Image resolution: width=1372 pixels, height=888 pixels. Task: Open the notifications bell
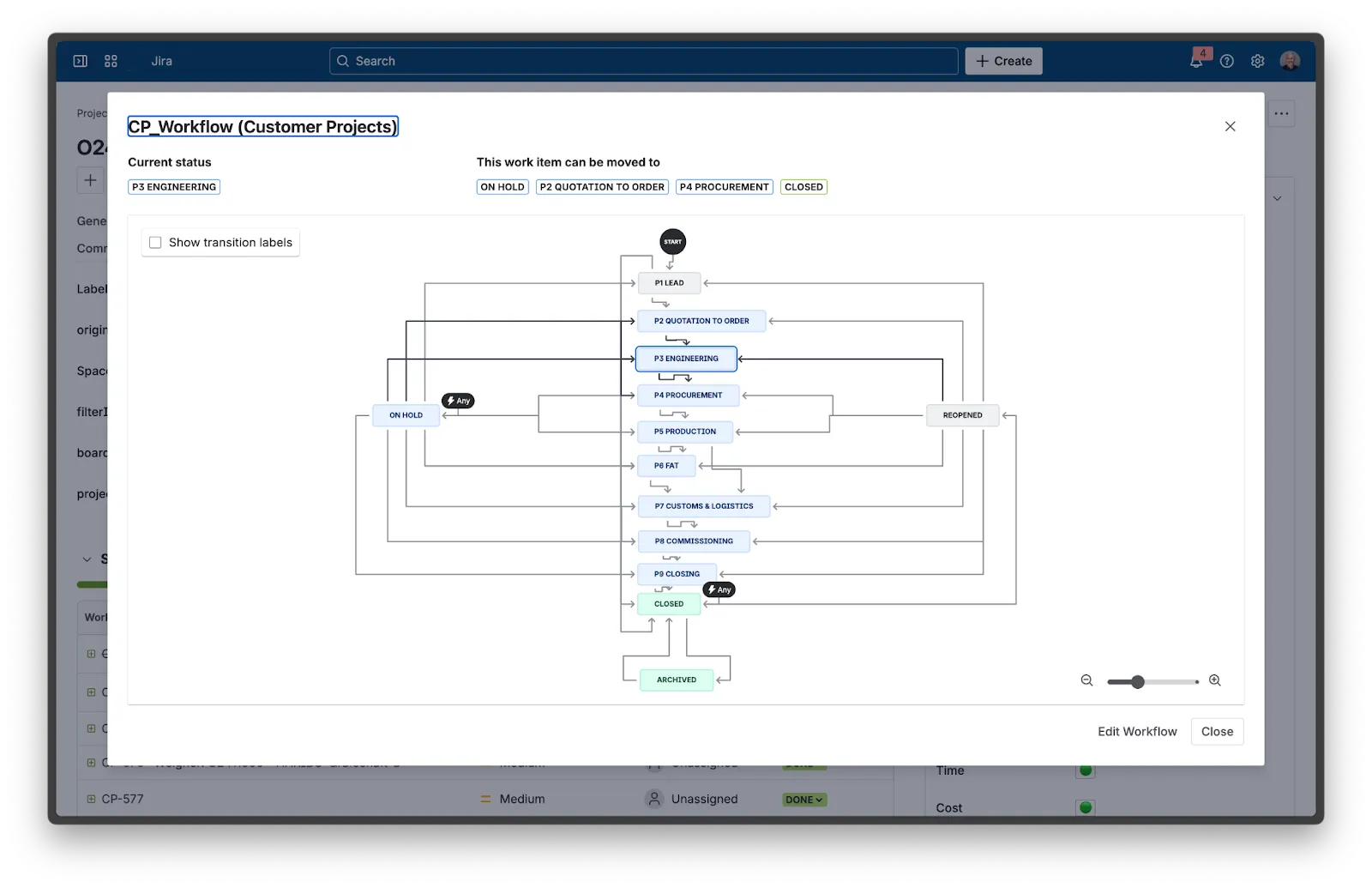[x=1195, y=61]
